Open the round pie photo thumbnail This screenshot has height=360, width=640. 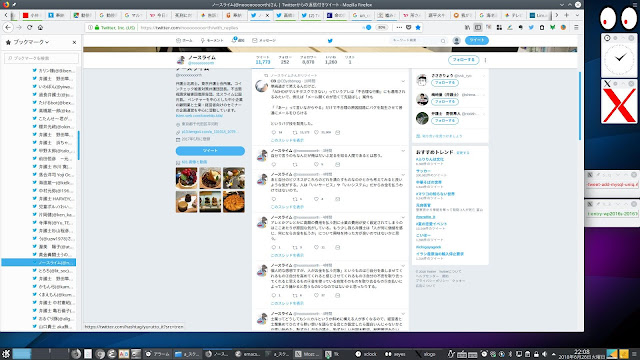coord(234,202)
